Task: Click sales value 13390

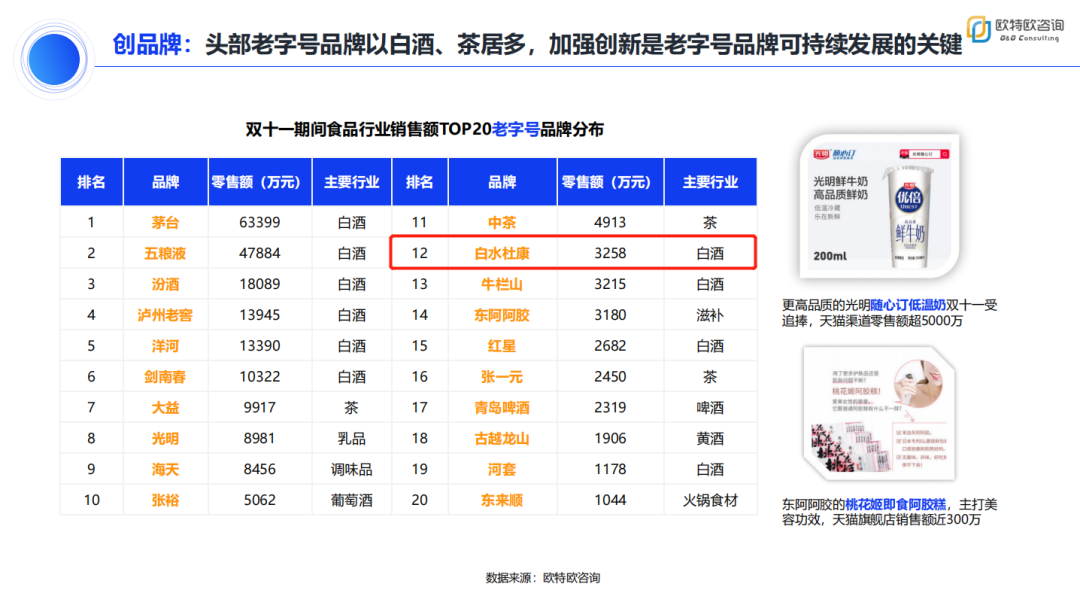Action: [260, 346]
